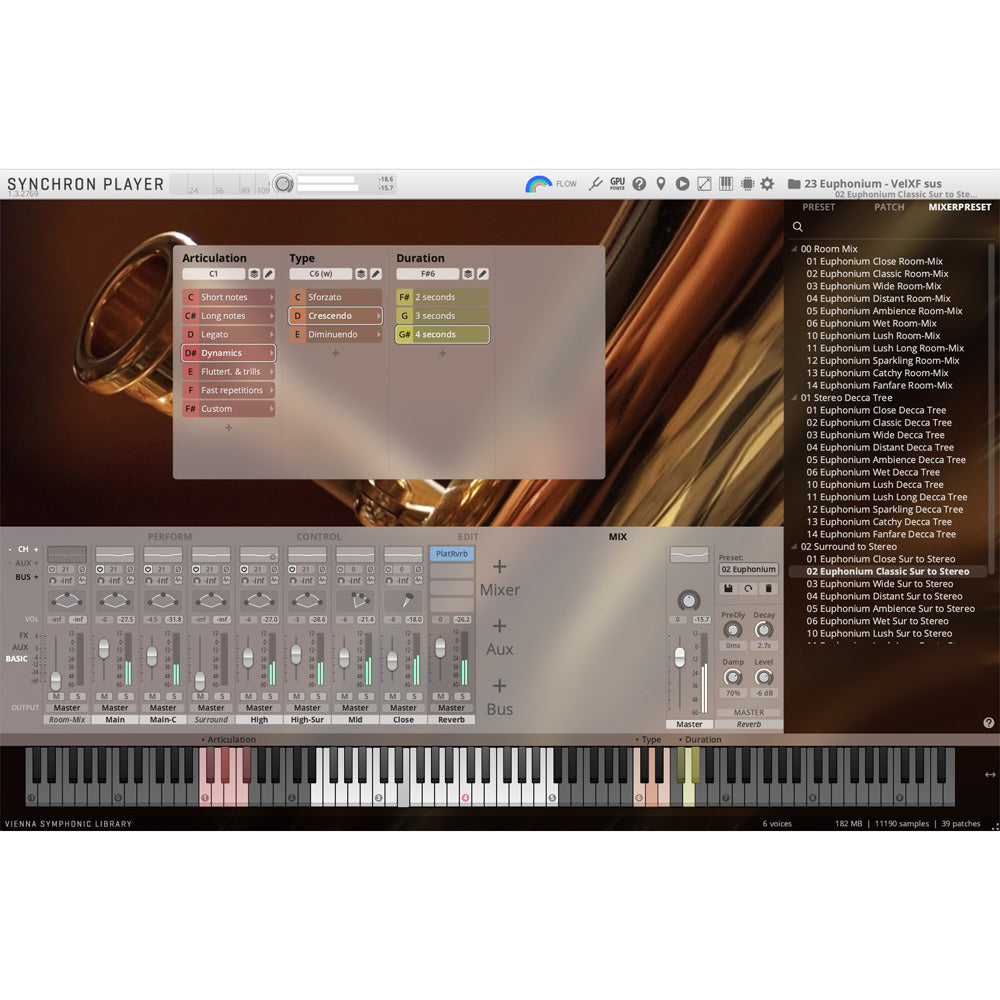Save the reverb preset with floppy icon

click(728, 589)
